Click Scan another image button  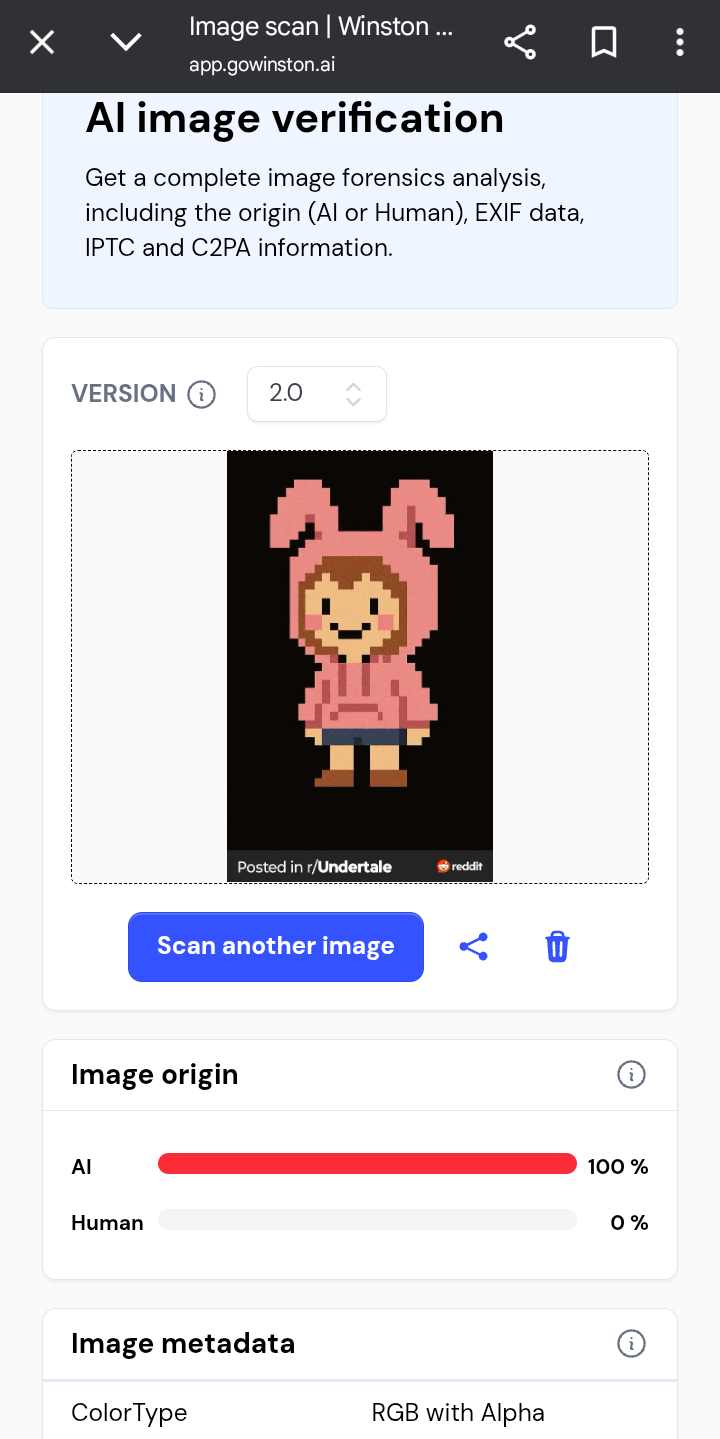click(276, 946)
